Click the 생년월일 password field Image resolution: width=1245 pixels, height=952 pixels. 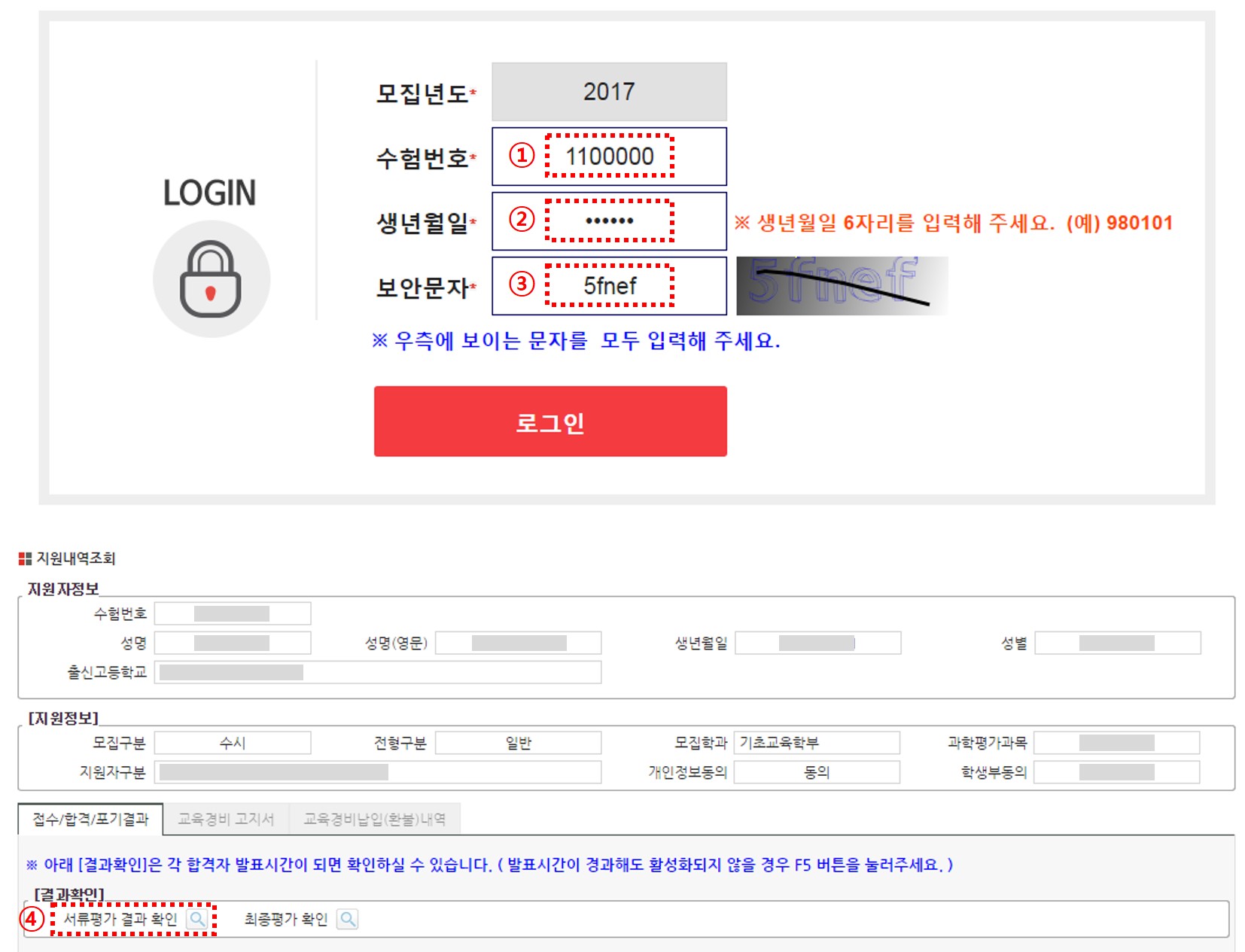(x=609, y=221)
